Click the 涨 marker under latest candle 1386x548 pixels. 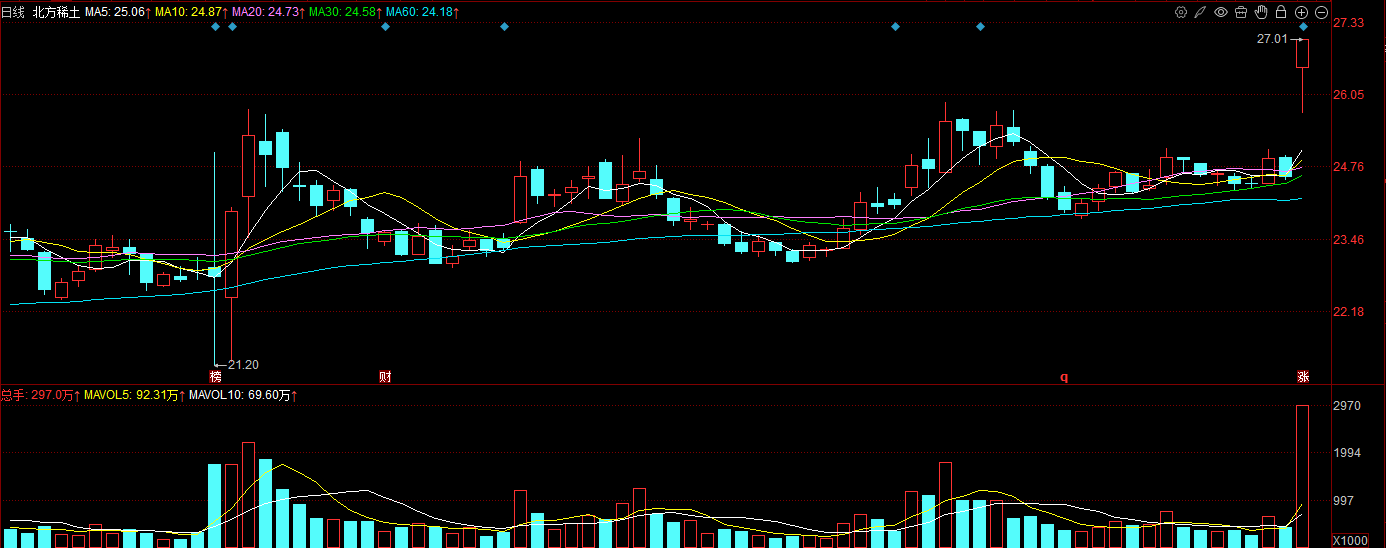(x=1303, y=377)
